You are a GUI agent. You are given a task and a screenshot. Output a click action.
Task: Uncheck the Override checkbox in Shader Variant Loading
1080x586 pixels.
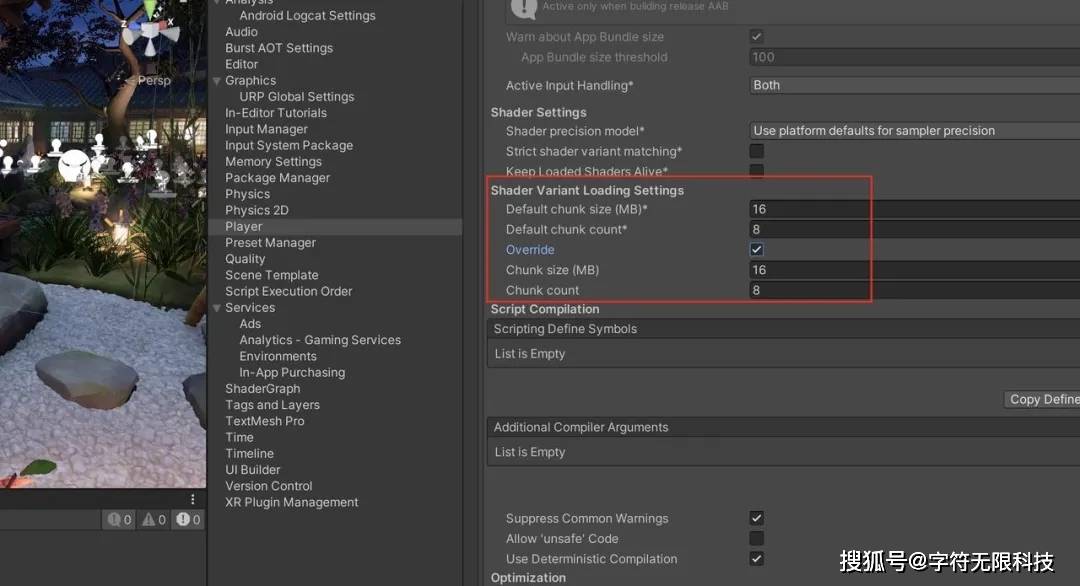pyautogui.click(x=757, y=249)
